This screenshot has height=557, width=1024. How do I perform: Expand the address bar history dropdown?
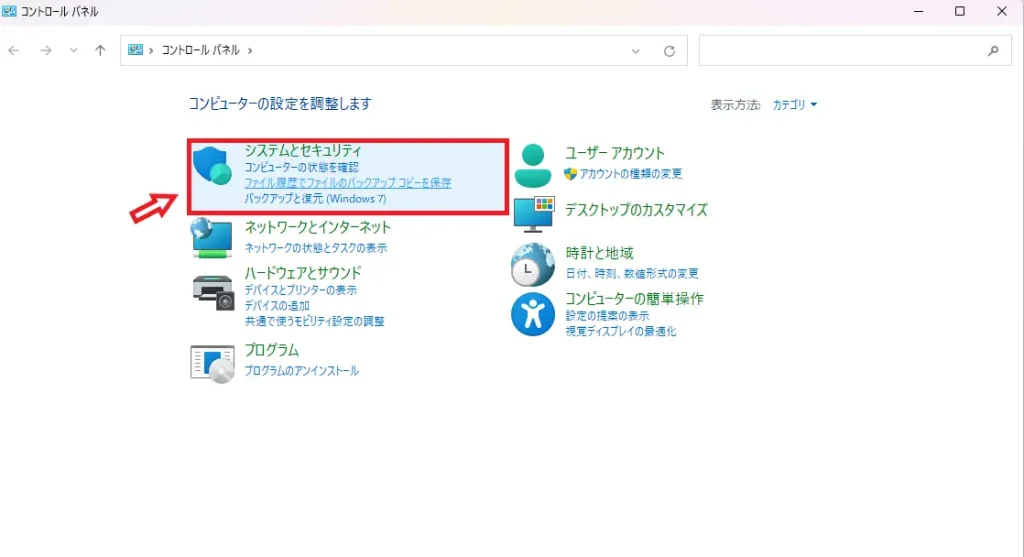pyautogui.click(x=635, y=51)
